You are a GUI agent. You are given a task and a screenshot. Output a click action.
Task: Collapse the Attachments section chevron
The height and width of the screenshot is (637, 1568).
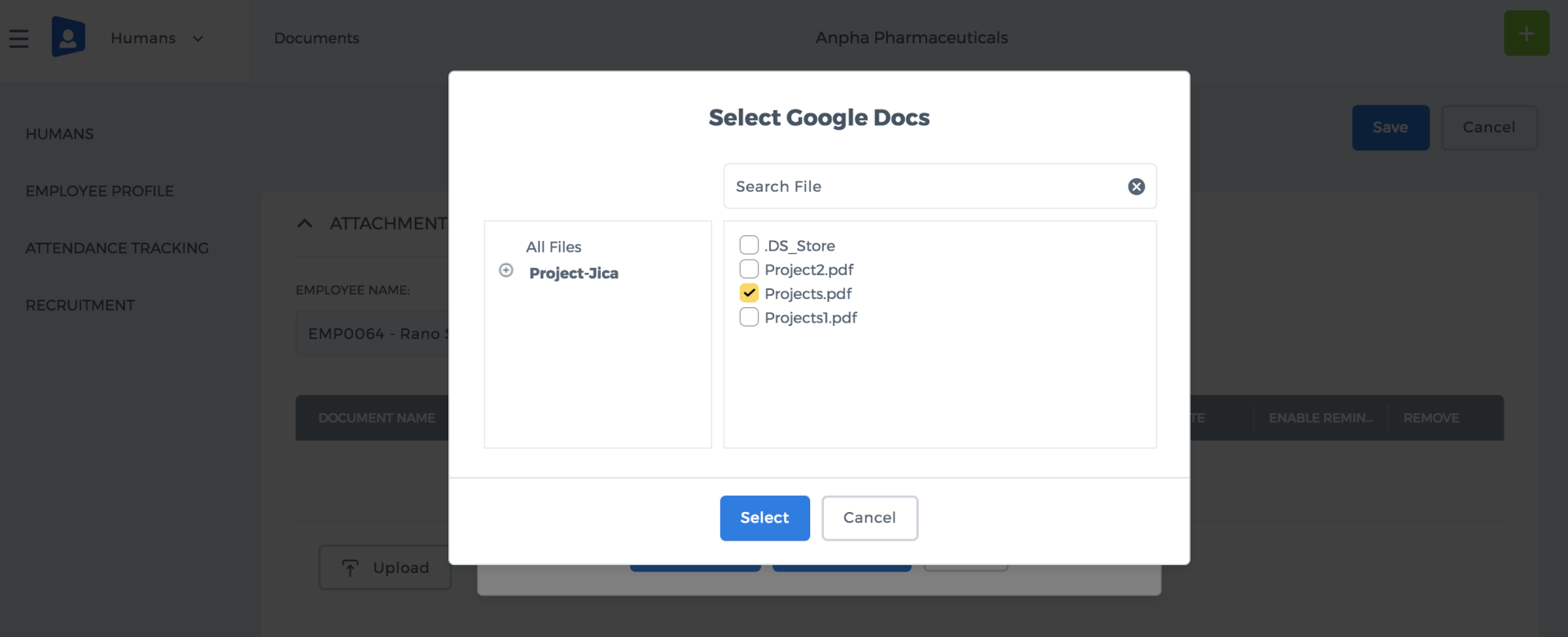tap(305, 224)
